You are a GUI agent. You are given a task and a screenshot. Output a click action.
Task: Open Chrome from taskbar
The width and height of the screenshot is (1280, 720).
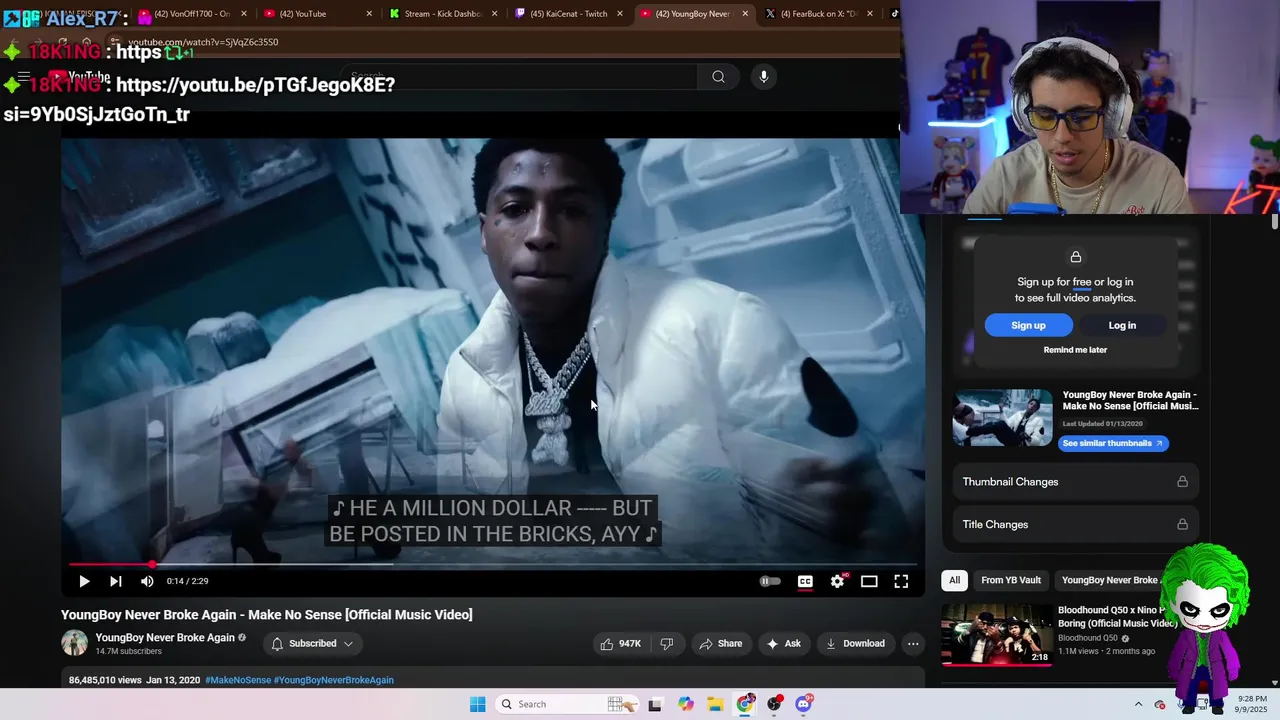745,704
